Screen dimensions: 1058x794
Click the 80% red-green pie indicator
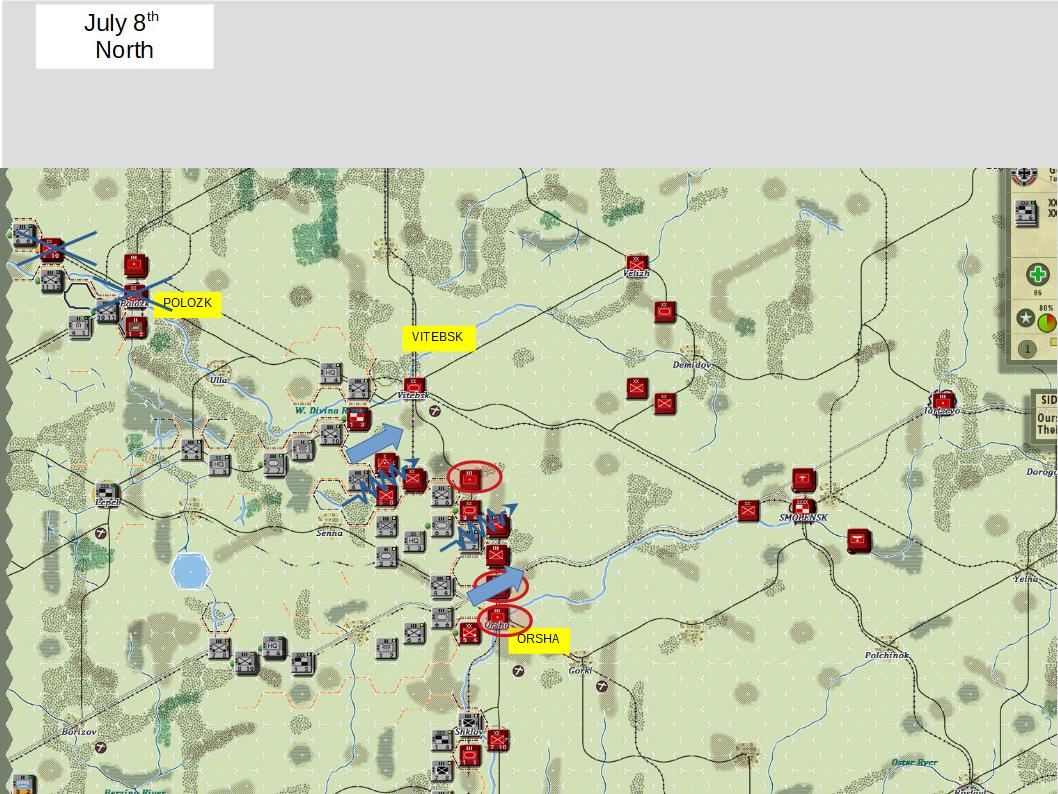1047,322
